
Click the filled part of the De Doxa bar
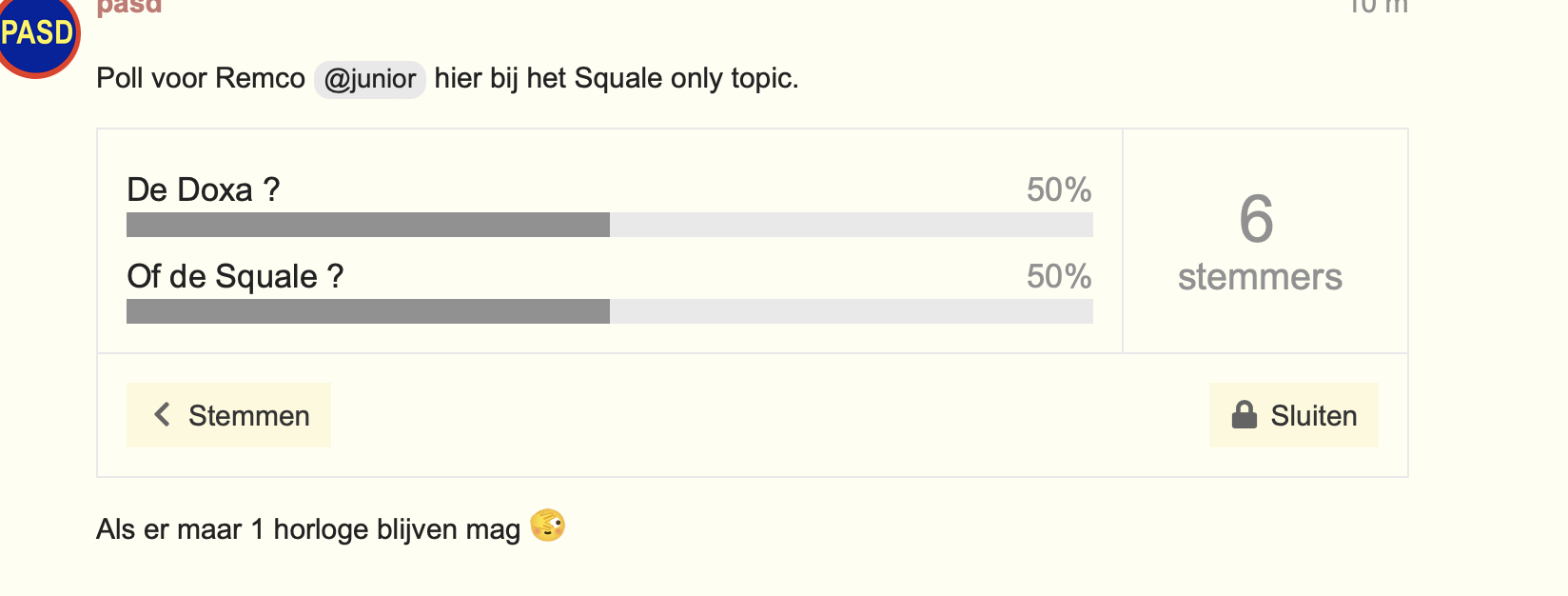(368, 225)
